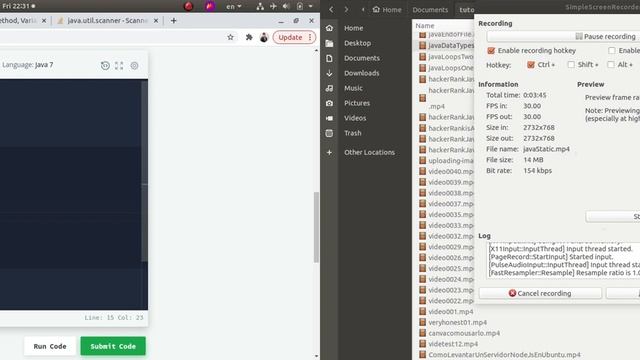Image resolution: width=640 pixels, height=360 pixels.
Task: Toggle Enable recording hotkey checkbox
Action: [x=491, y=51]
